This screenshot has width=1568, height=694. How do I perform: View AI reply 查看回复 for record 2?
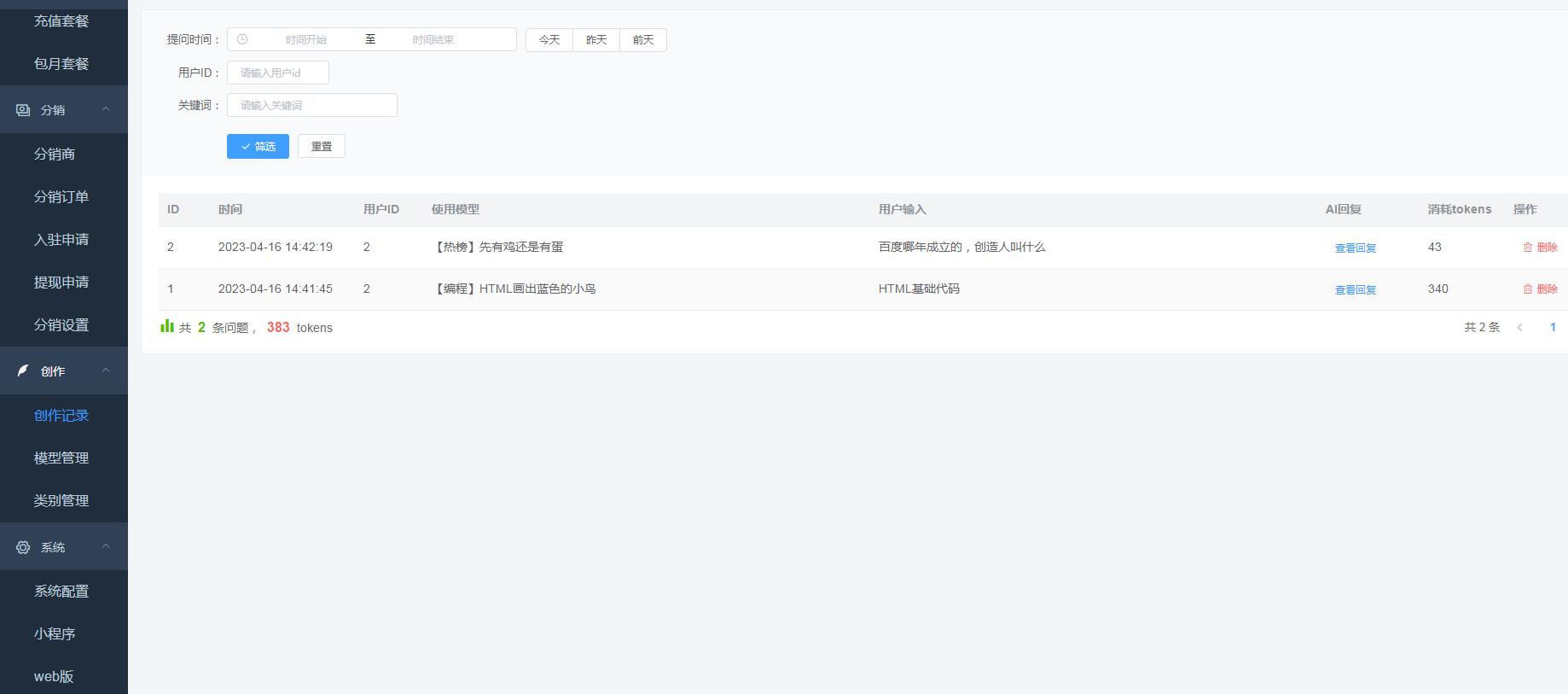coord(1356,248)
